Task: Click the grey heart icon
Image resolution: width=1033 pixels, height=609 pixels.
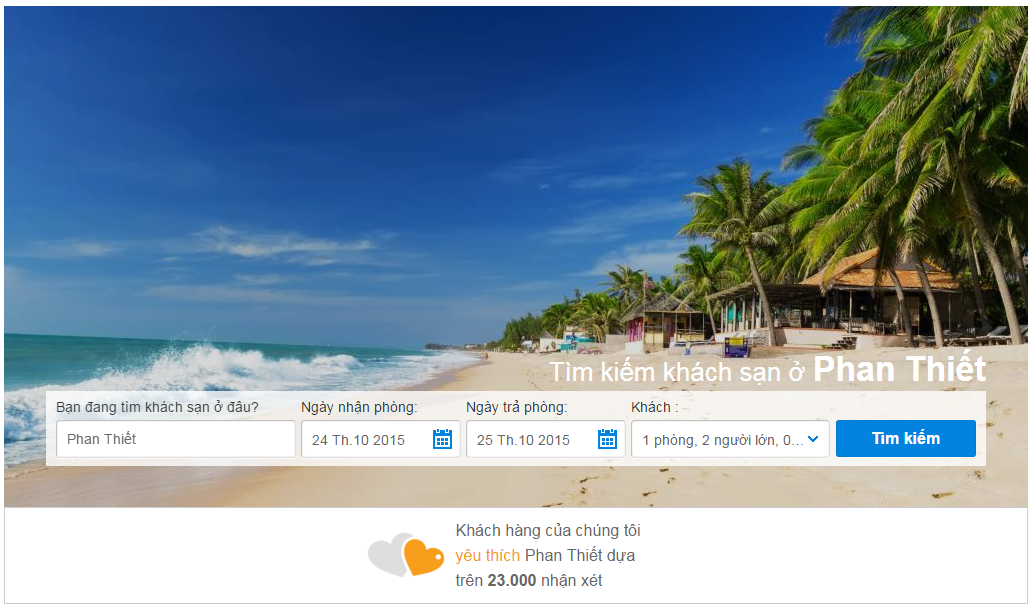Action: point(389,554)
